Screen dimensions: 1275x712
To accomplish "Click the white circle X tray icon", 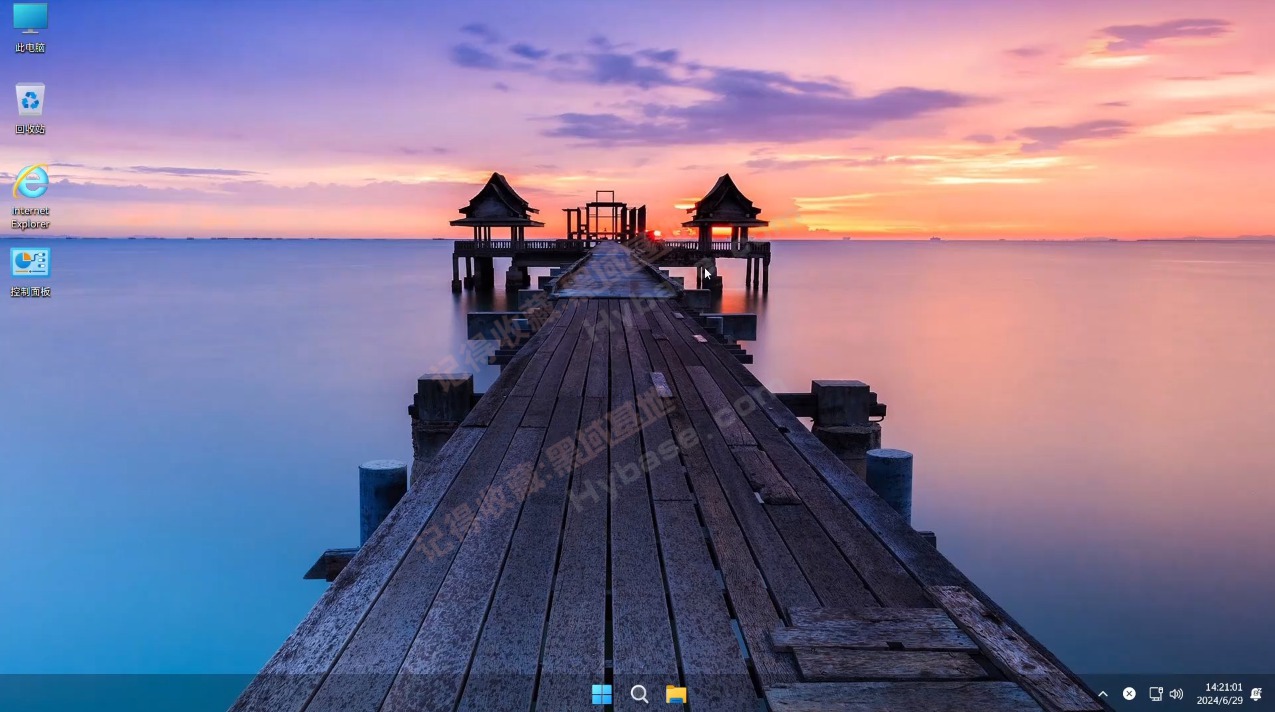I will coord(1129,694).
